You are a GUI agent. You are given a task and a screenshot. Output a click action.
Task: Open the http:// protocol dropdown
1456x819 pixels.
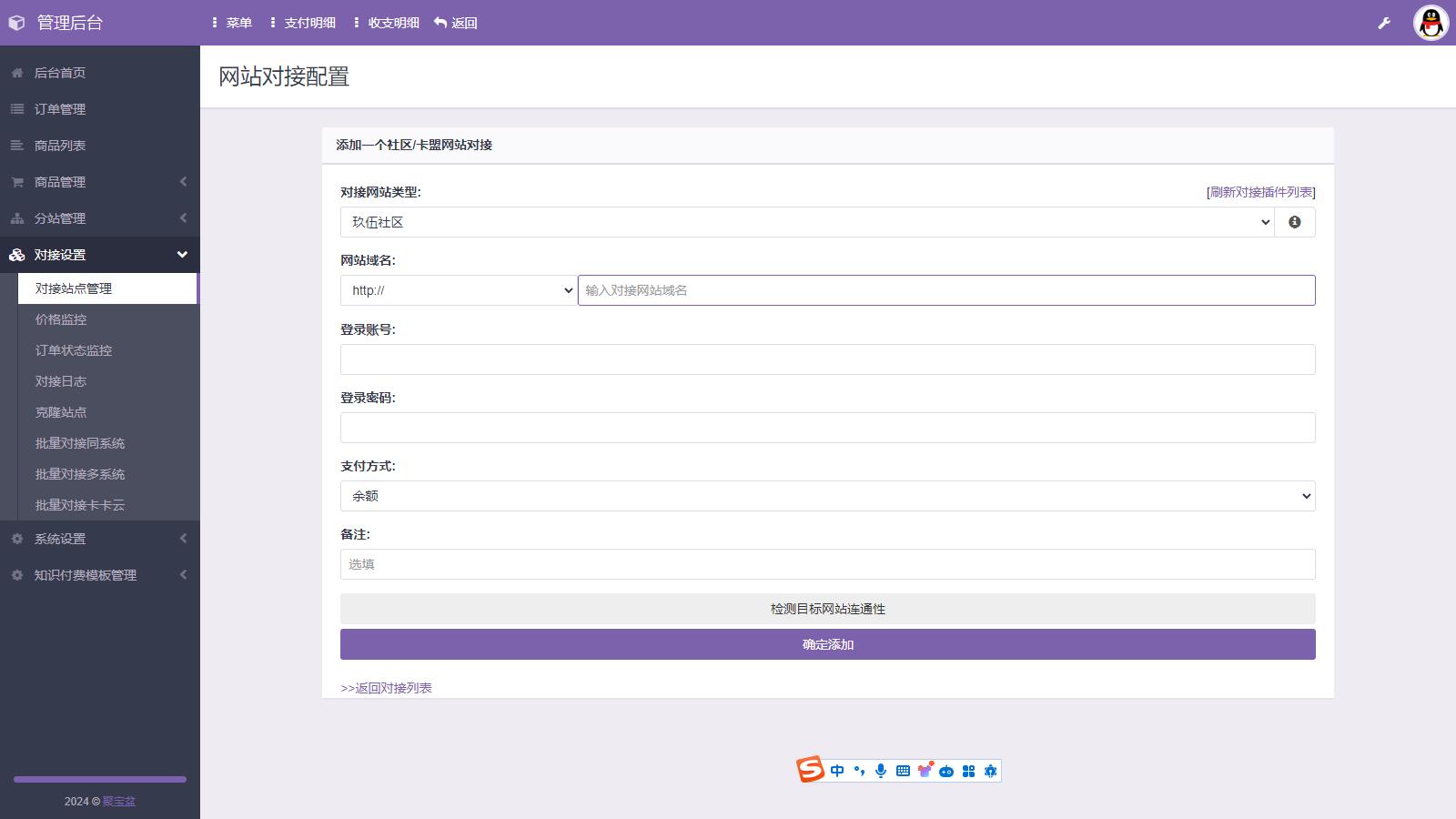tap(459, 290)
